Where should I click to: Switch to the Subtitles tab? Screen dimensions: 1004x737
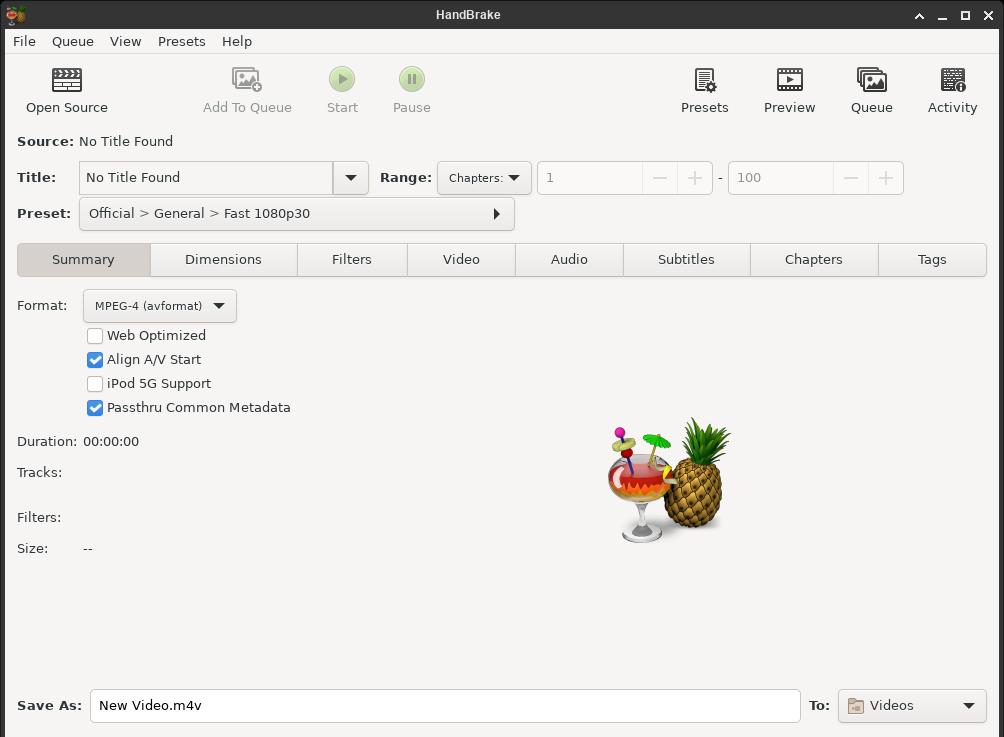(x=686, y=259)
